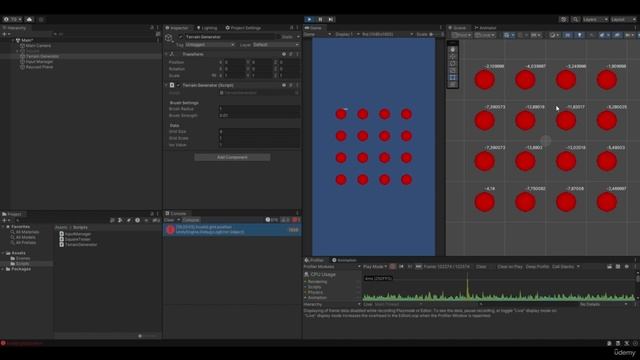
Task: Select Main Camera in Hierarchy
Action: (38, 46)
